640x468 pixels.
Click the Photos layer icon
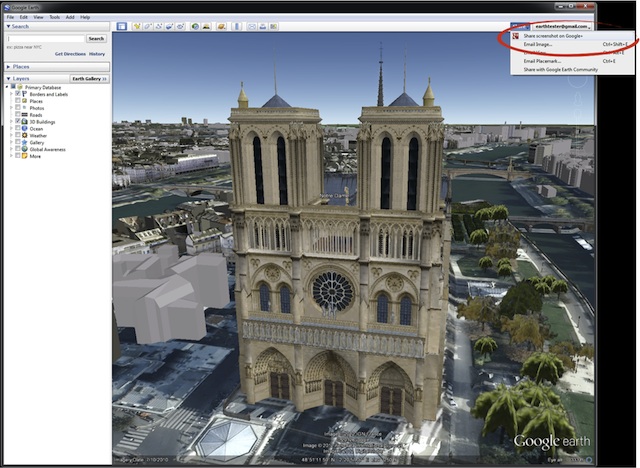24,108
